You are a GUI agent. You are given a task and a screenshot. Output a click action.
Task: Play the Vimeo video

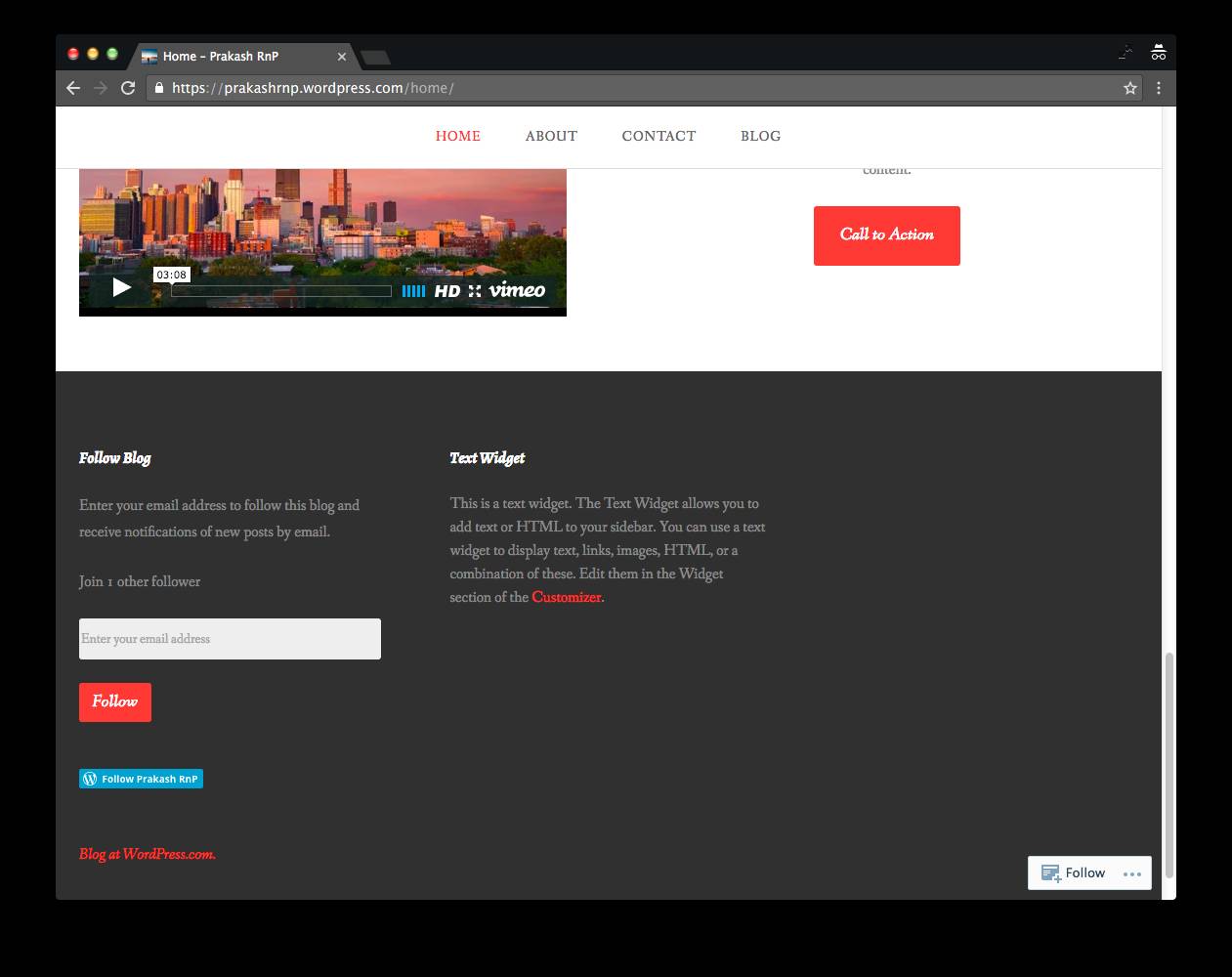tap(121, 287)
